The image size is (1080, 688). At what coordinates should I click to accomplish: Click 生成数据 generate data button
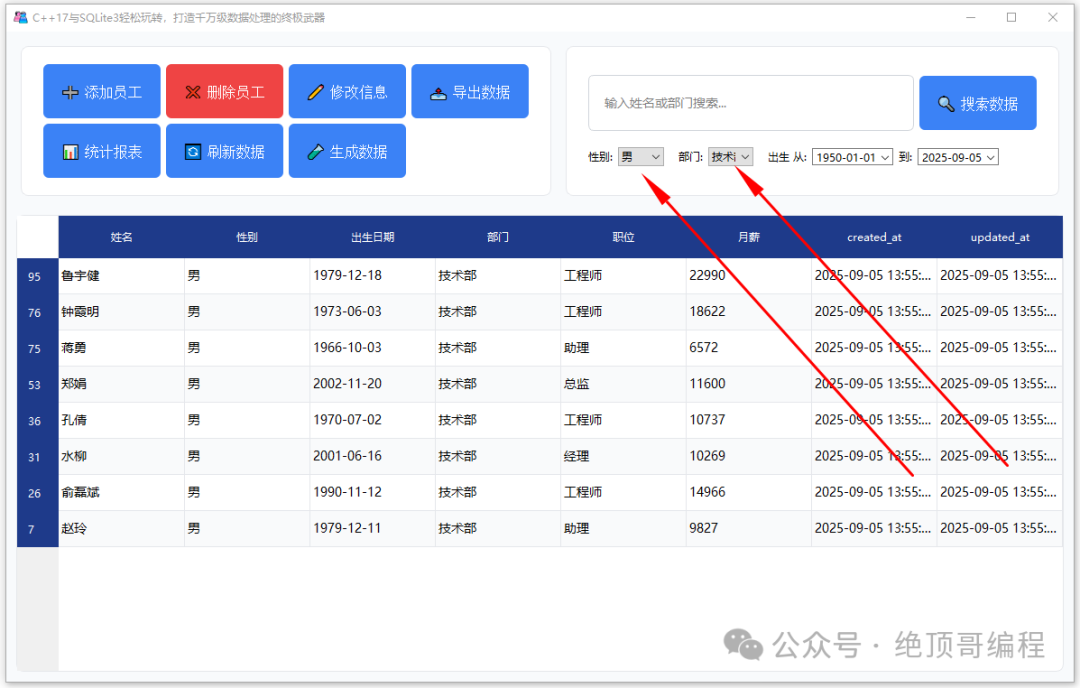point(347,152)
